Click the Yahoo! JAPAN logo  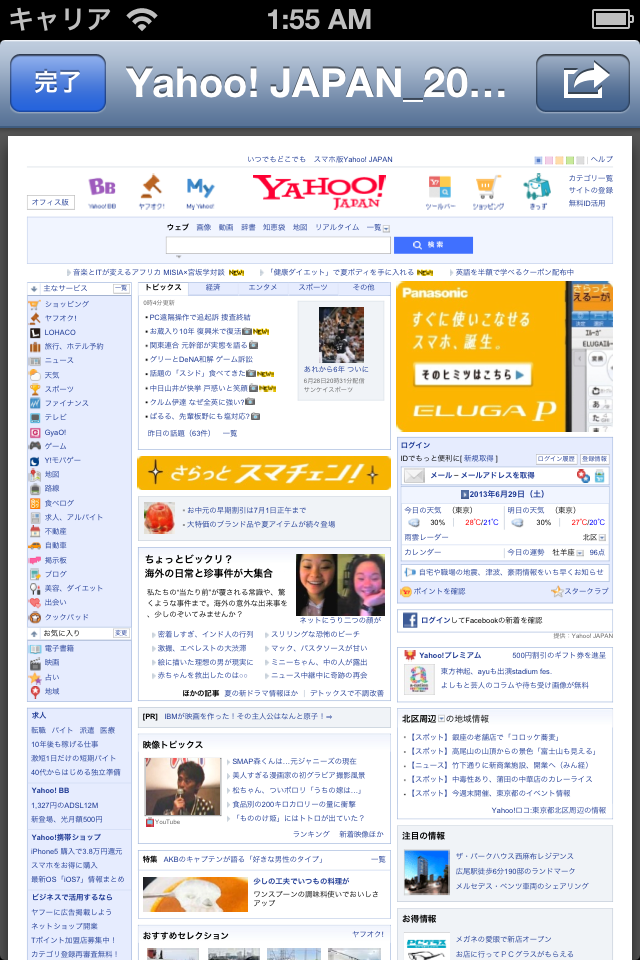point(319,192)
